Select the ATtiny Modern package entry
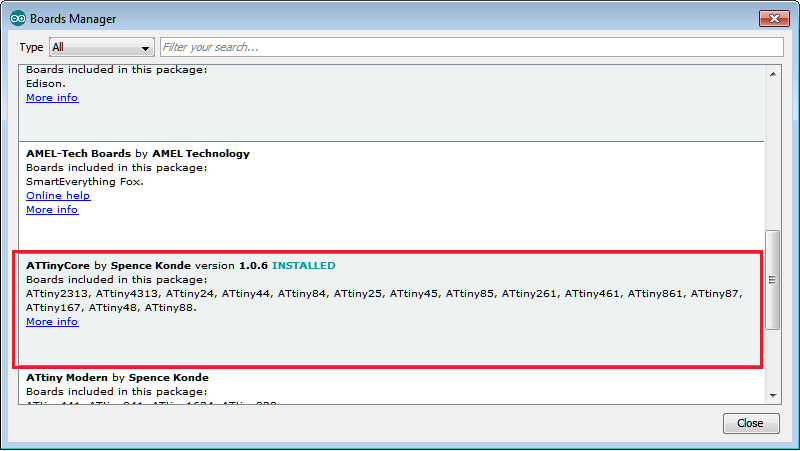Viewport: 800px width, 451px height. [400, 385]
